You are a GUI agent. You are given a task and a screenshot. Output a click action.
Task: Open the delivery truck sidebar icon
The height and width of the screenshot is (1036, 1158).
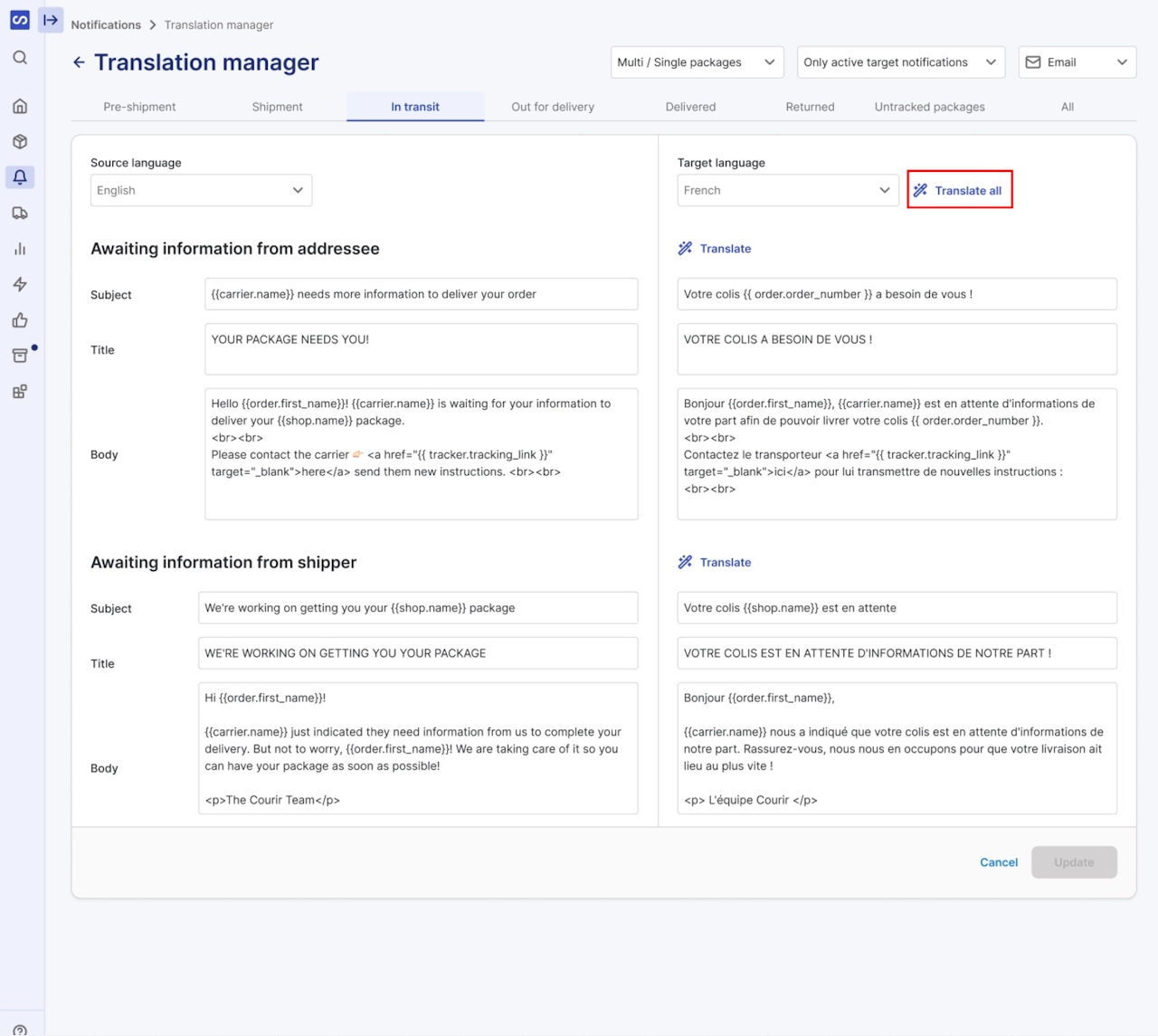coord(20,214)
